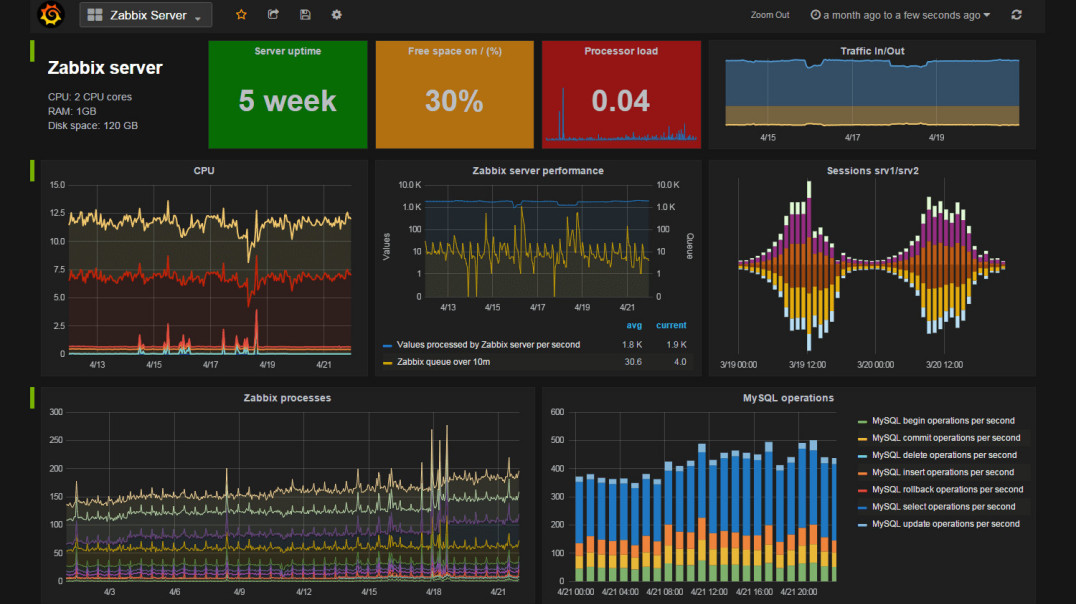This screenshot has height=604, width=1076.
Task: Refresh the dashboard using the refresh icon
Action: [x=1016, y=14]
